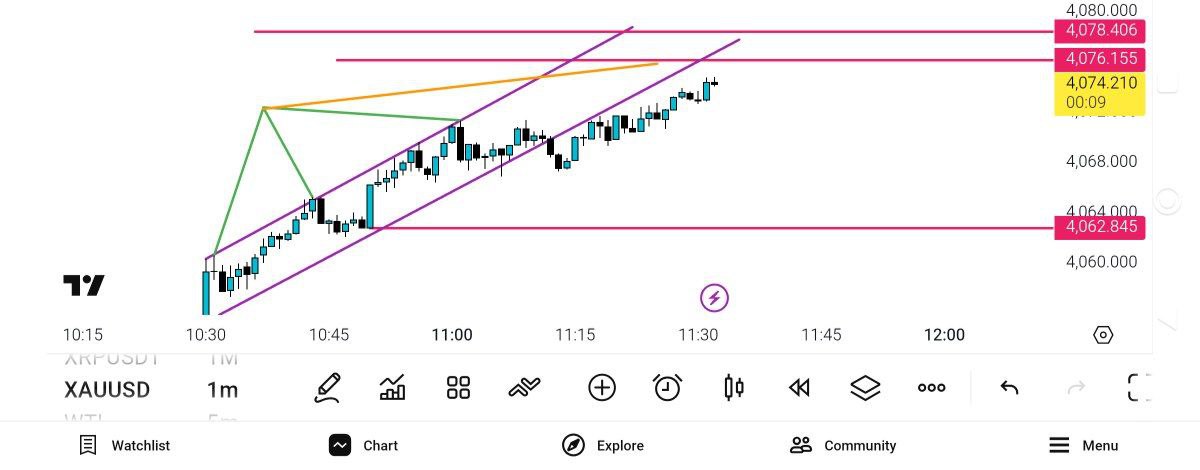Start bar replay with the rewind icon
The width and height of the screenshot is (1200, 470).
coord(799,387)
